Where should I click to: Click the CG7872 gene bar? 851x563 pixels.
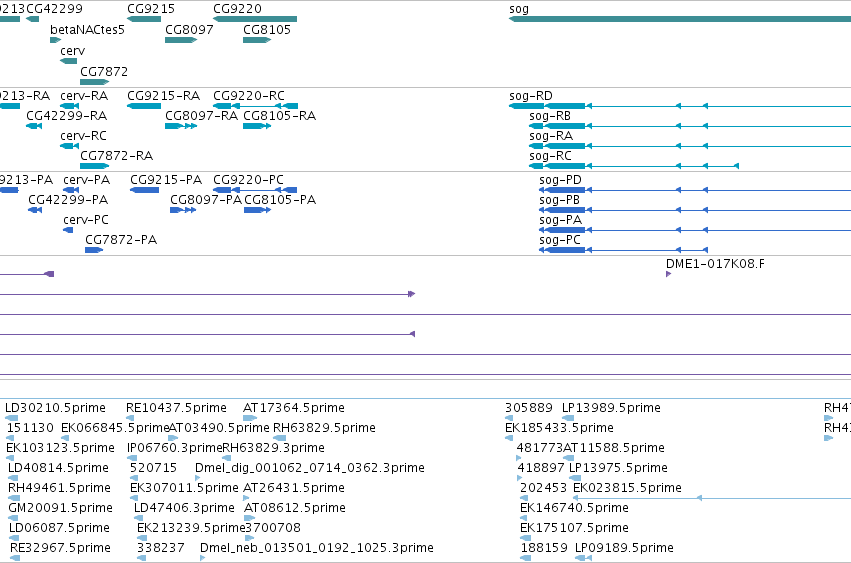[x=94, y=82]
